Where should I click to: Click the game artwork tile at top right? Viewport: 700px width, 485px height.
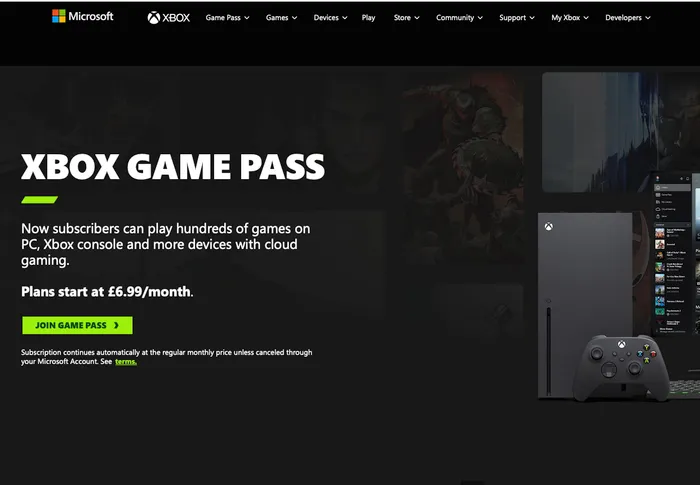coord(621,132)
